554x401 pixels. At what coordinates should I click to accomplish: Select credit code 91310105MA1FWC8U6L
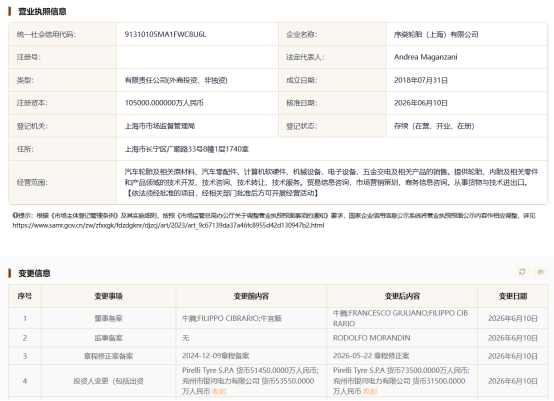pyautogui.click(x=165, y=34)
